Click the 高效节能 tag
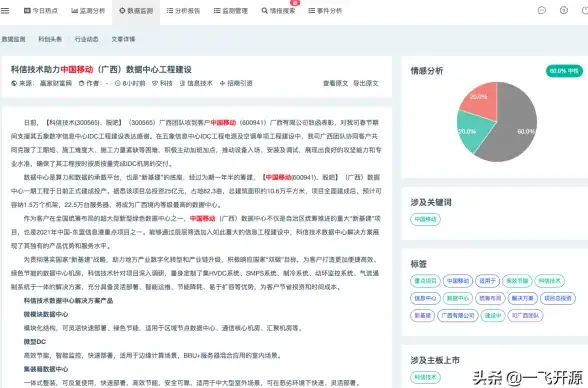This screenshot has height=388, width=588. [x=517, y=281]
